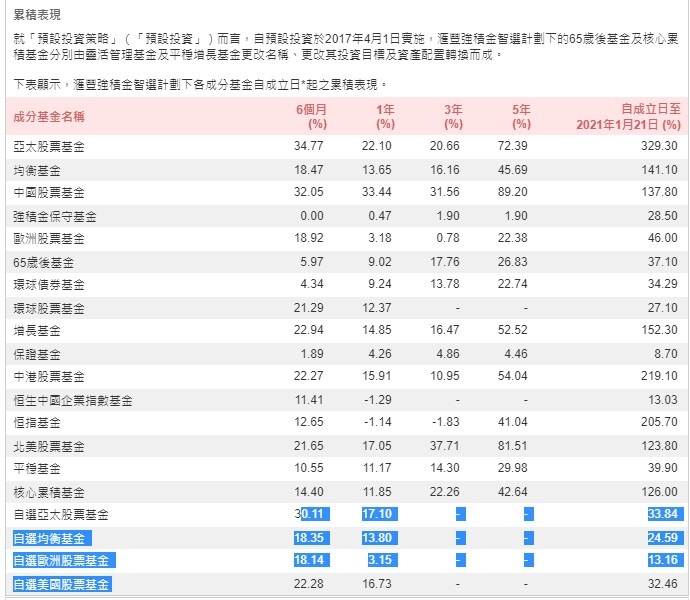Click the 累積表現 section heading
The height and width of the screenshot is (600, 690).
(37, 15)
